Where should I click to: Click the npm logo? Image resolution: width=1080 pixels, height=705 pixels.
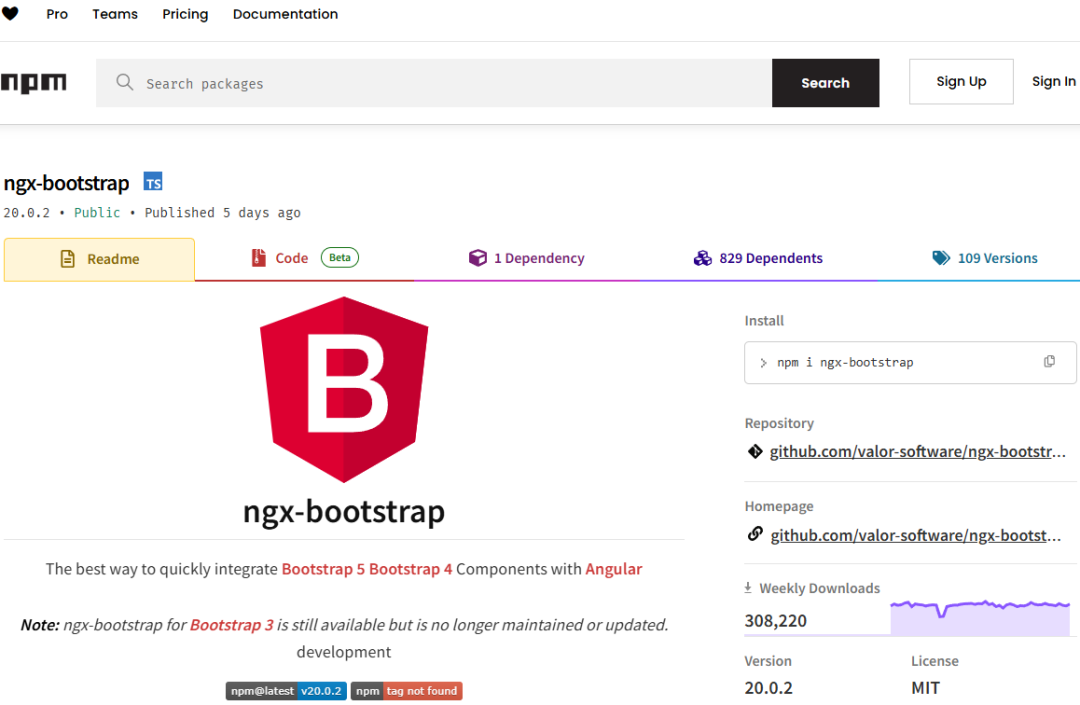tap(34, 83)
